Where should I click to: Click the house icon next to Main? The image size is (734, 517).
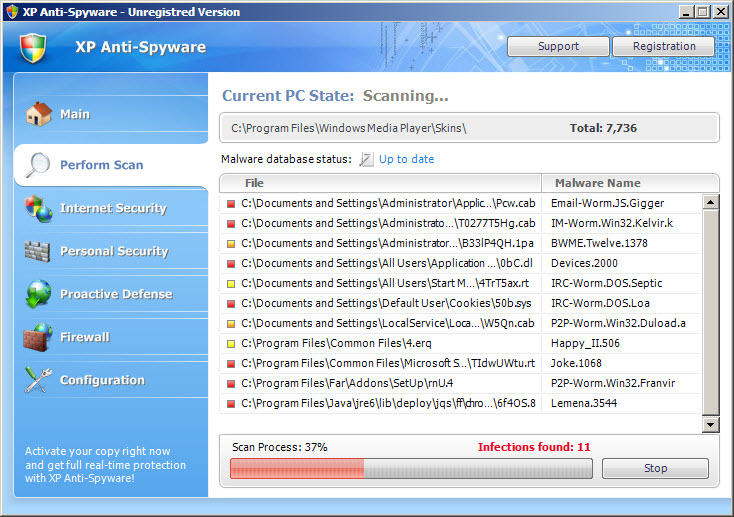pyautogui.click(x=38, y=114)
